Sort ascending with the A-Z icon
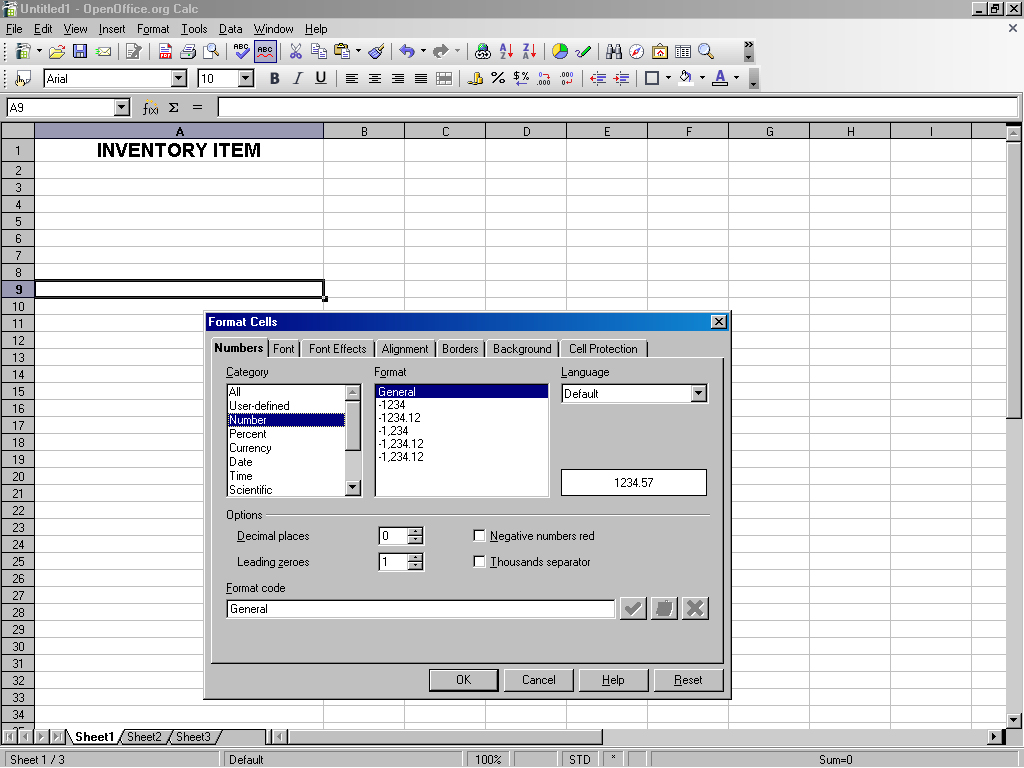The width and height of the screenshot is (1024, 768). [x=506, y=51]
